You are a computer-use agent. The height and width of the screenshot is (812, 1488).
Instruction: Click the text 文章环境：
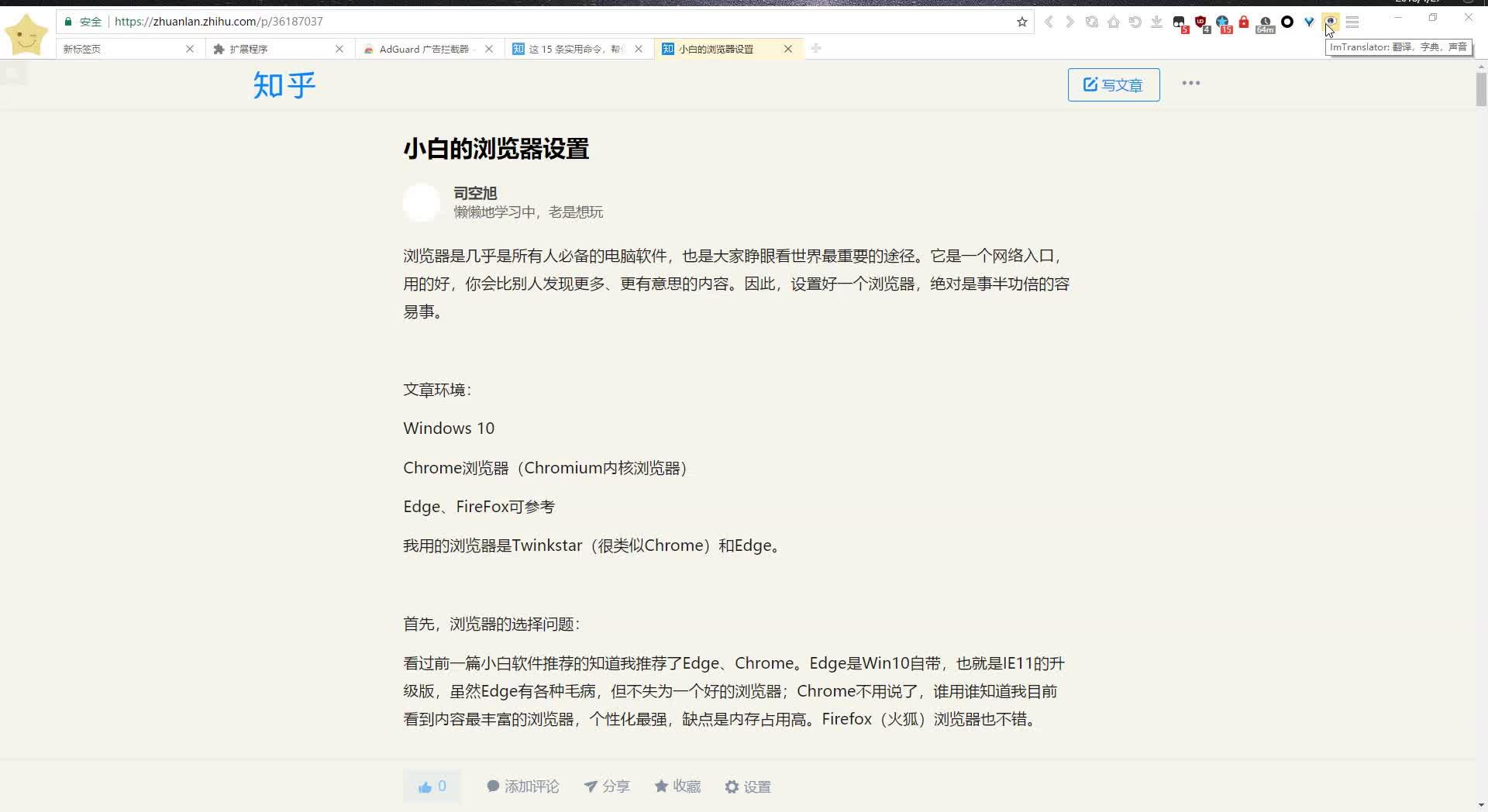(x=438, y=390)
